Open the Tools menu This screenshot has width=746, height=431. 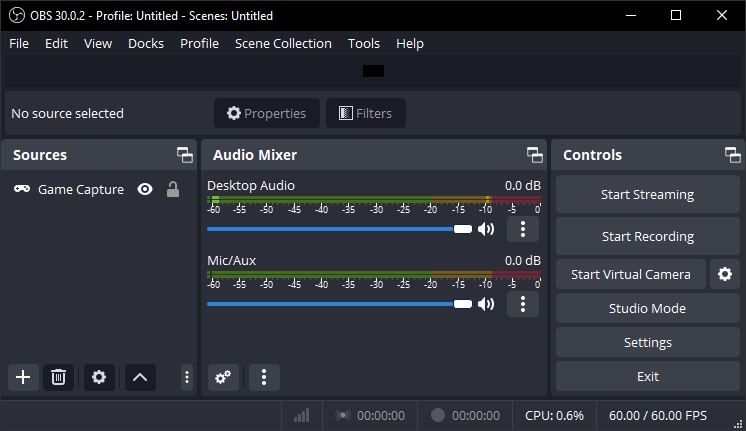coord(364,44)
